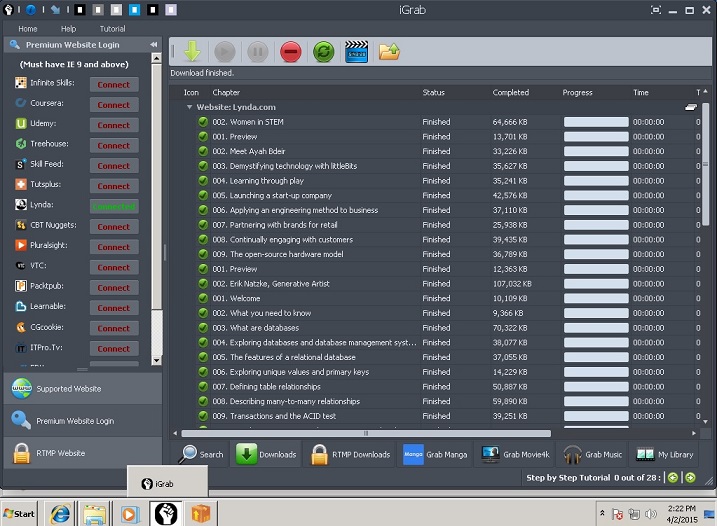Sort by the Completed column header

point(510,92)
